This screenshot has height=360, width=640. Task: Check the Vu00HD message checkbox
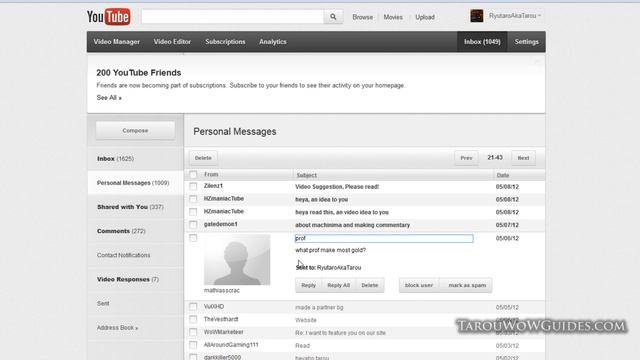click(x=193, y=307)
